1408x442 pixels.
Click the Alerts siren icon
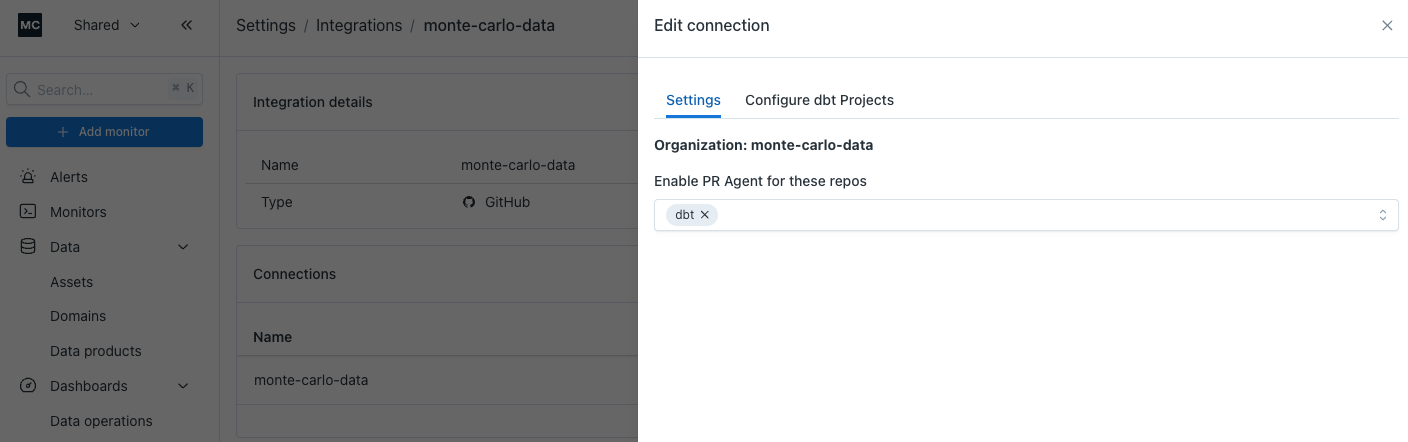tap(28, 177)
